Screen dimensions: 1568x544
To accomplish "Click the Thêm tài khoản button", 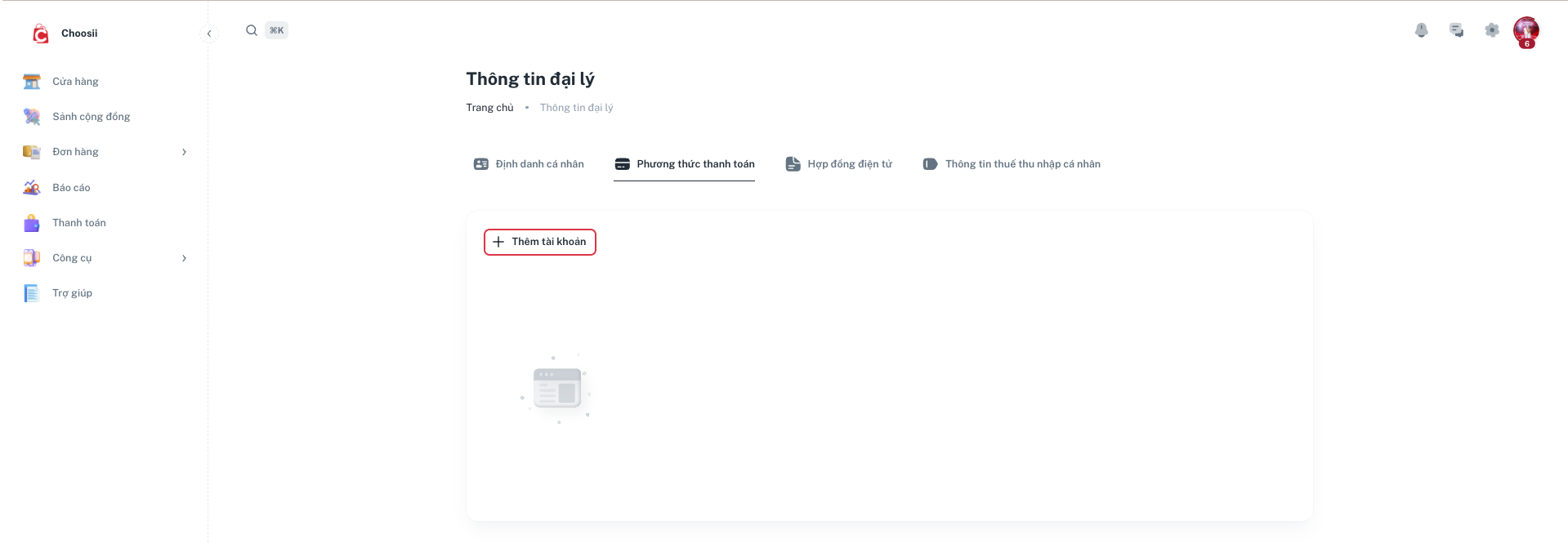I will pyautogui.click(x=540, y=242).
